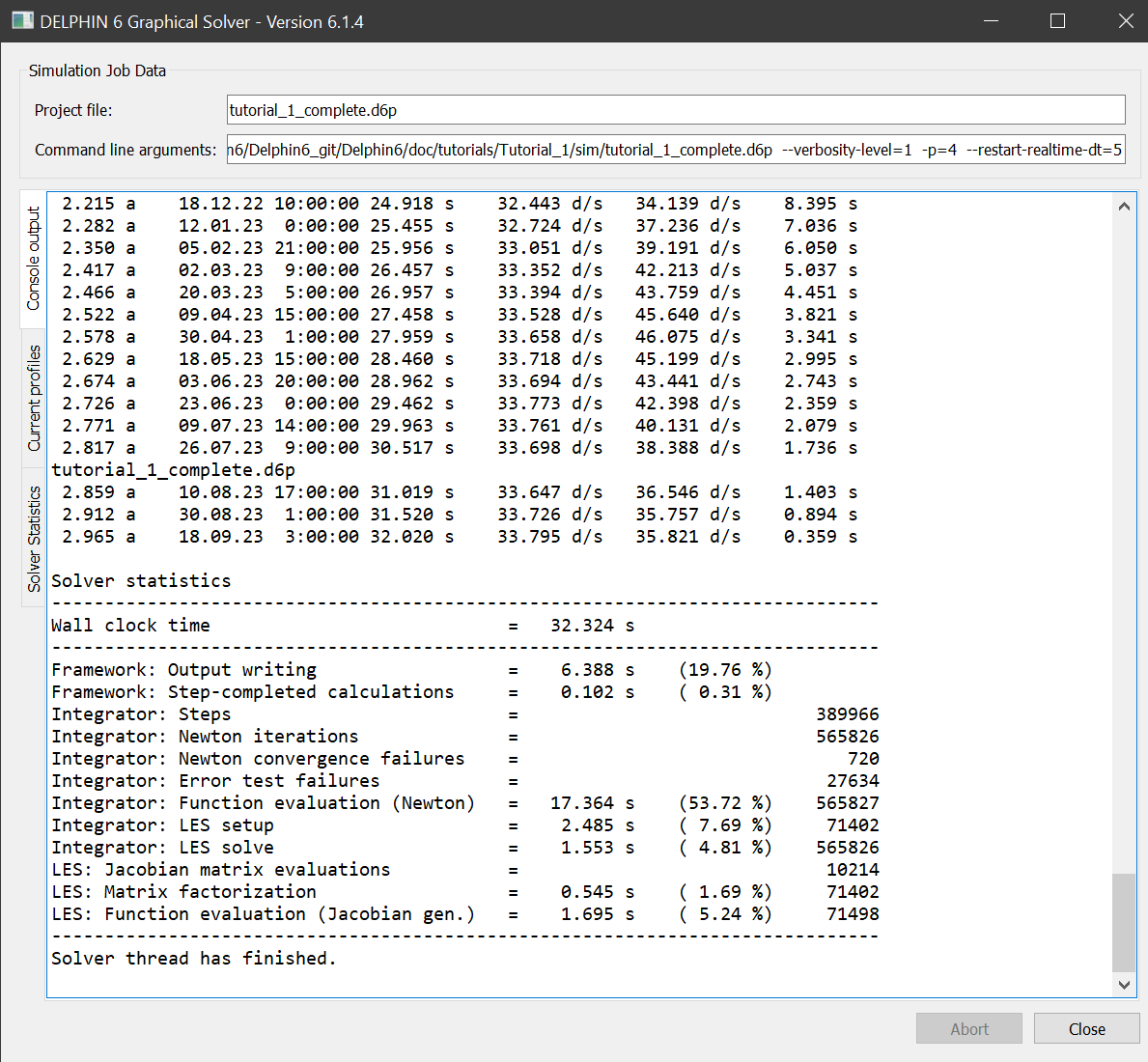Minimize the DELPHIN solver window
The width and height of the screenshot is (1148, 1062).
(x=991, y=21)
